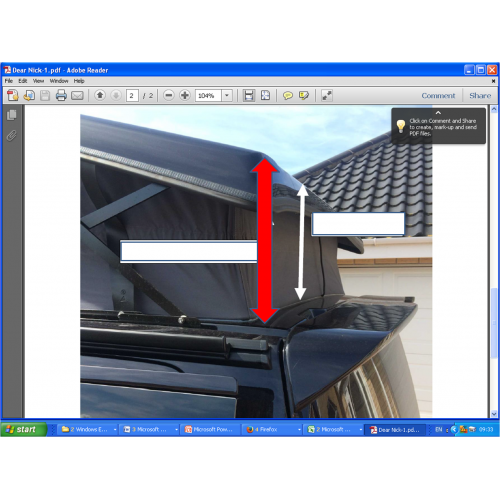
Task: Open the File menu
Action: [x=9, y=81]
